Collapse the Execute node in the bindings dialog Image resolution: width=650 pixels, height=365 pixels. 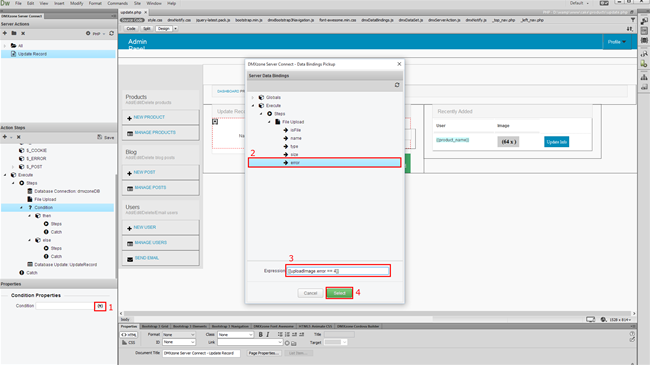[252, 106]
